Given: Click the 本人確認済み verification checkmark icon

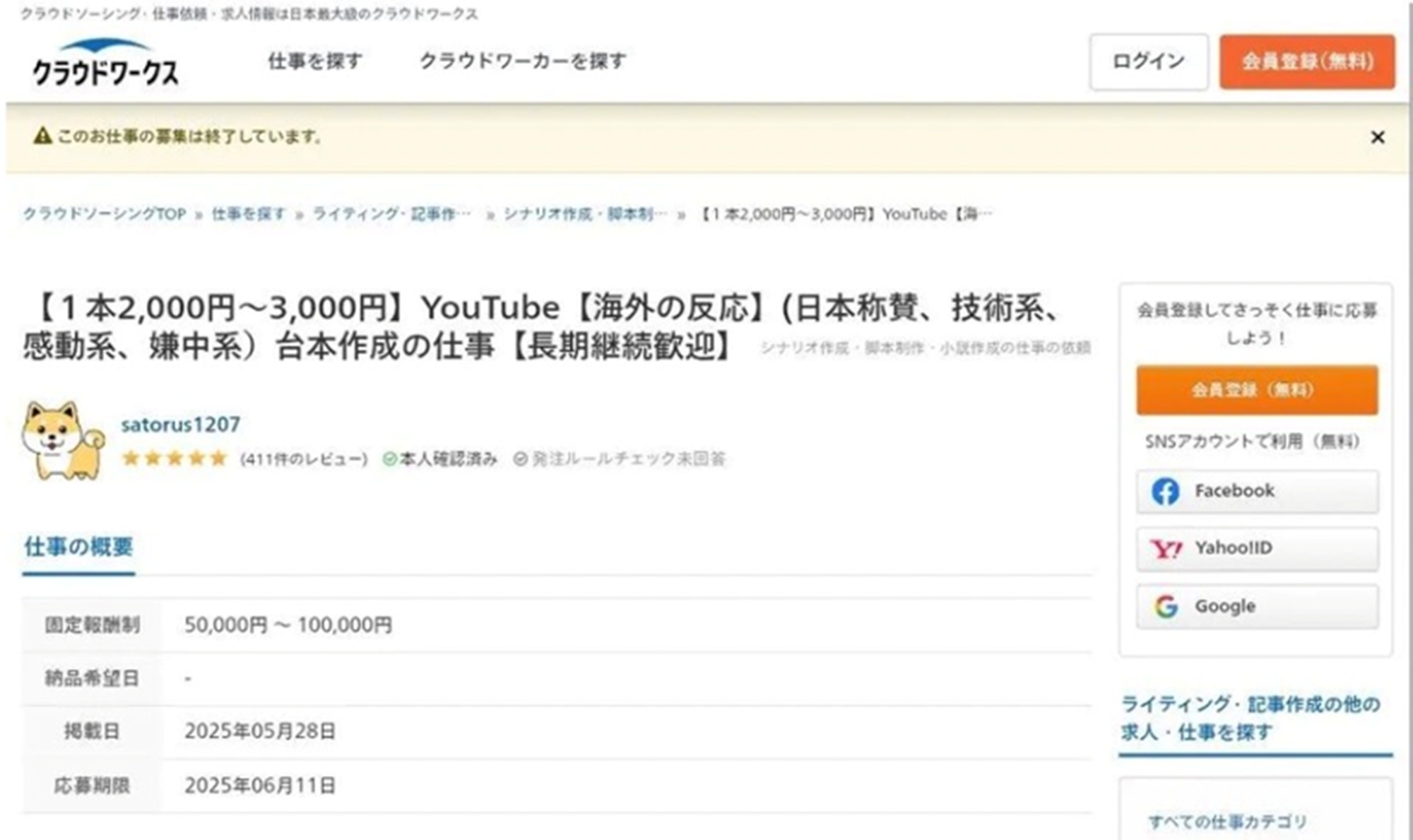Looking at the screenshot, I should pos(388,459).
